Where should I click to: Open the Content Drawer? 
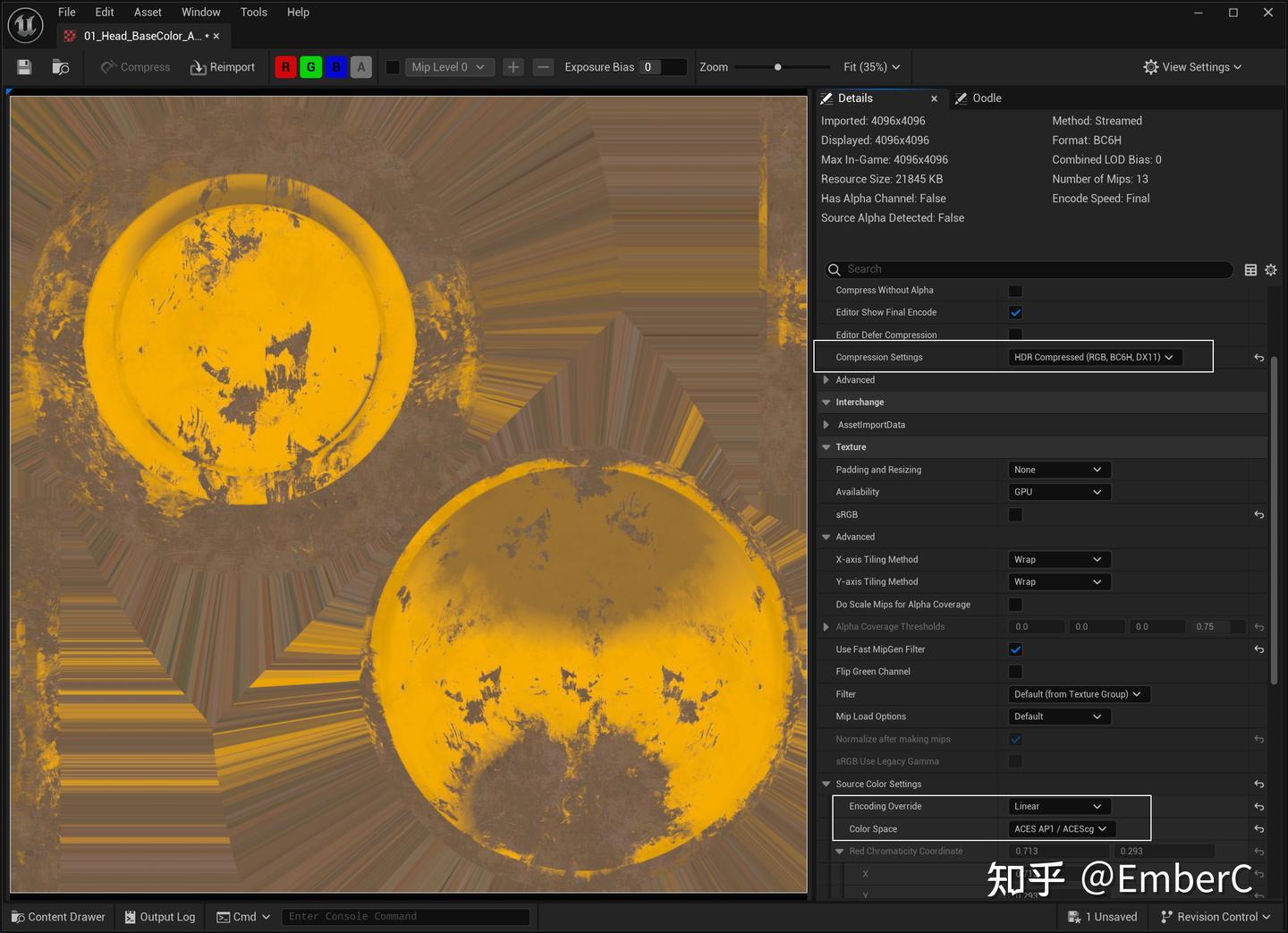click(58, 917)
